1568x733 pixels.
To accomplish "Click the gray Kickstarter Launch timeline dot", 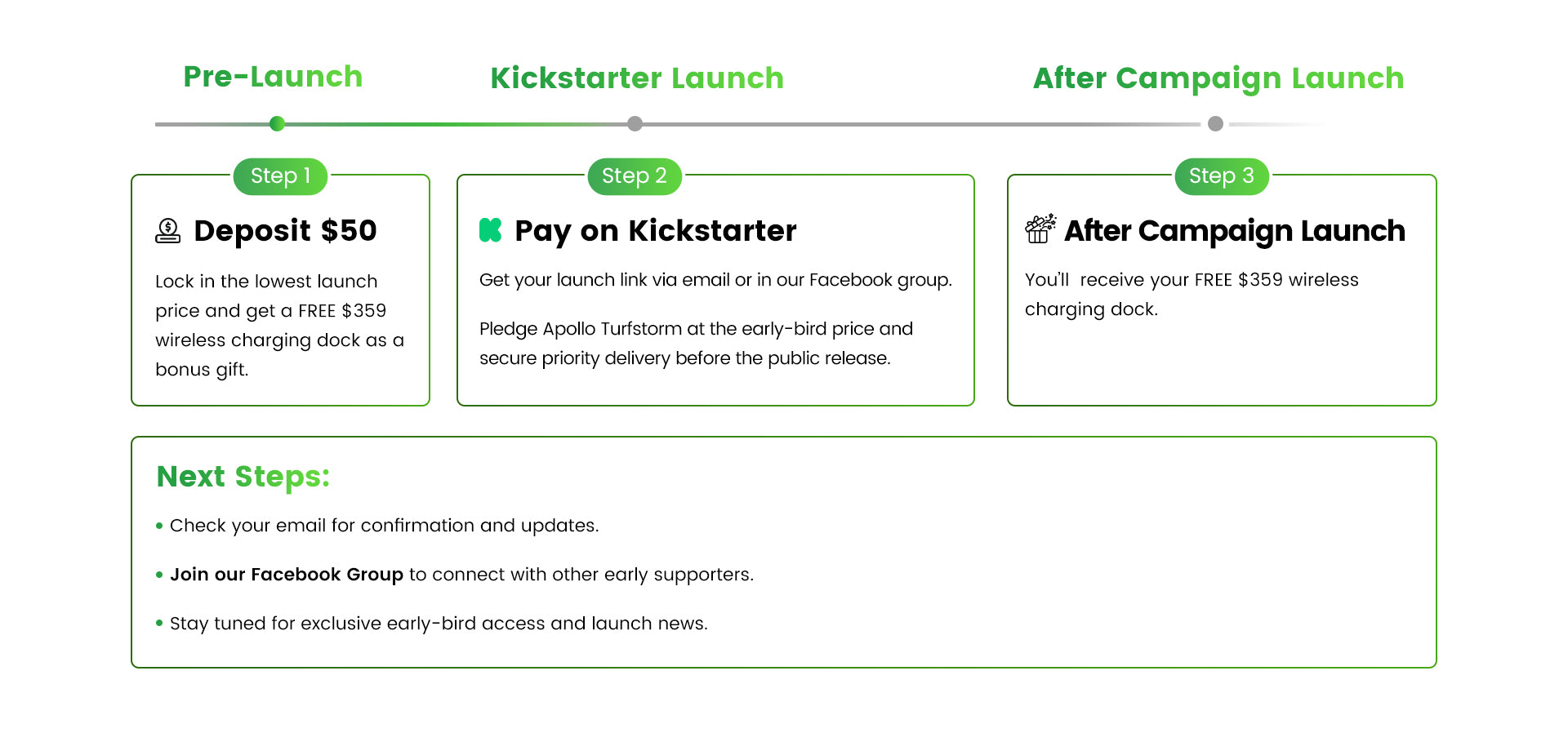I will (x=635, y=124).
